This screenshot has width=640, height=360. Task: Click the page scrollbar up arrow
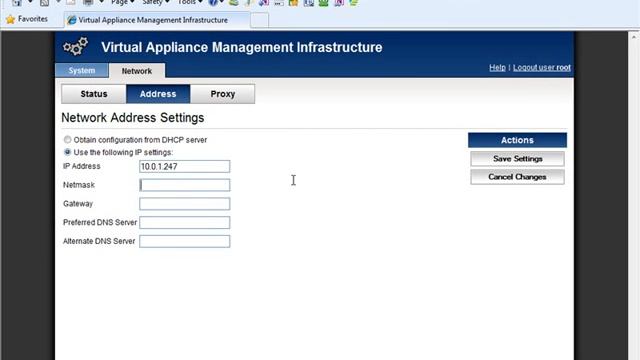[634, 37]
